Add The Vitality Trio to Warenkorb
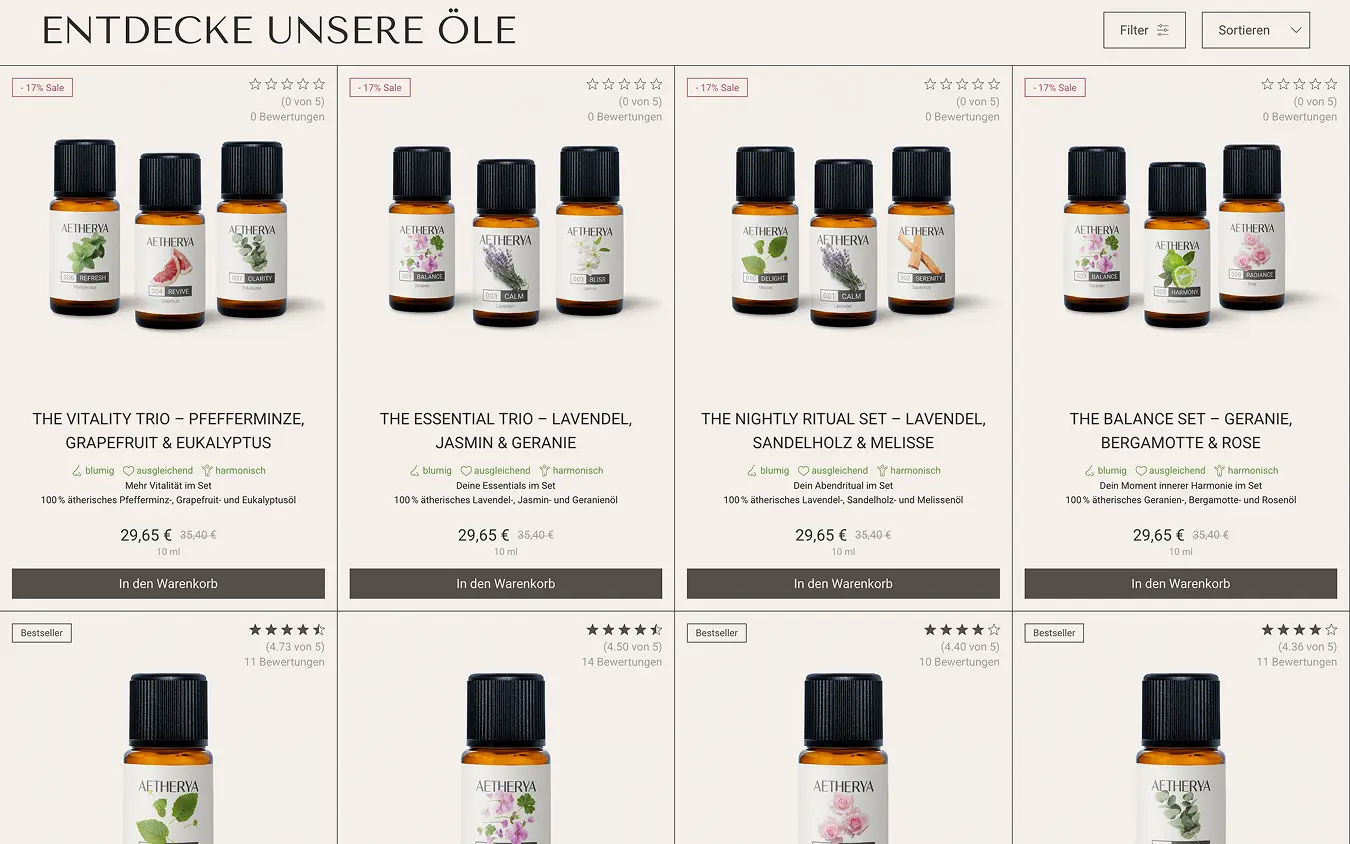Screen dimensions: 1350x844 click(168, 584)
